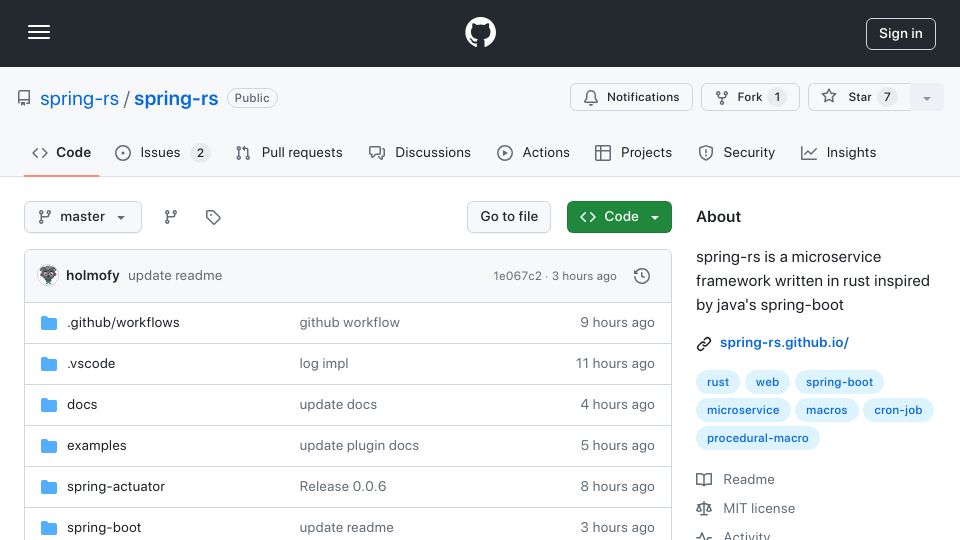Click the Sign in button
Screen dimensions: 960x540
pyautogui.click(x=901, y=34)
